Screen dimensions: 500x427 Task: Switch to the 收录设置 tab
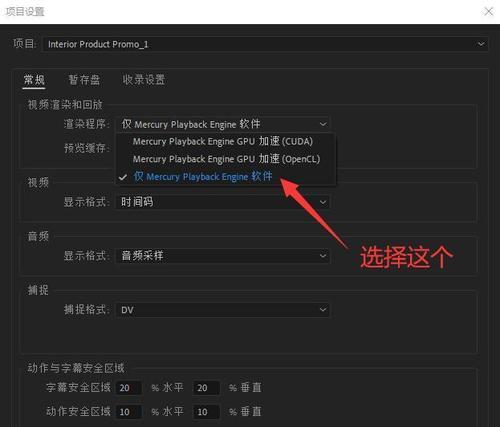pos(144,80)
